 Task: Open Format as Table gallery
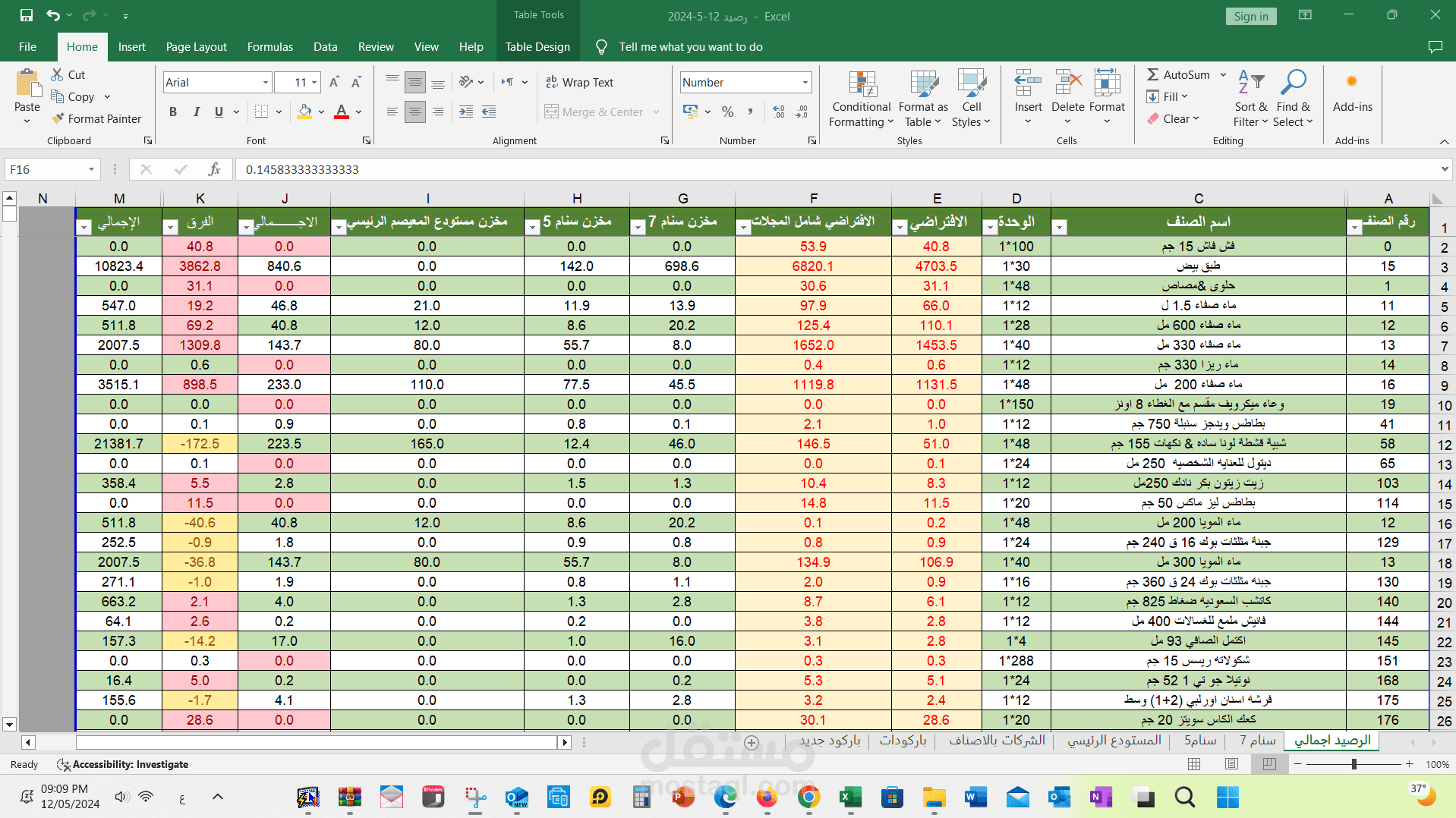923,99
